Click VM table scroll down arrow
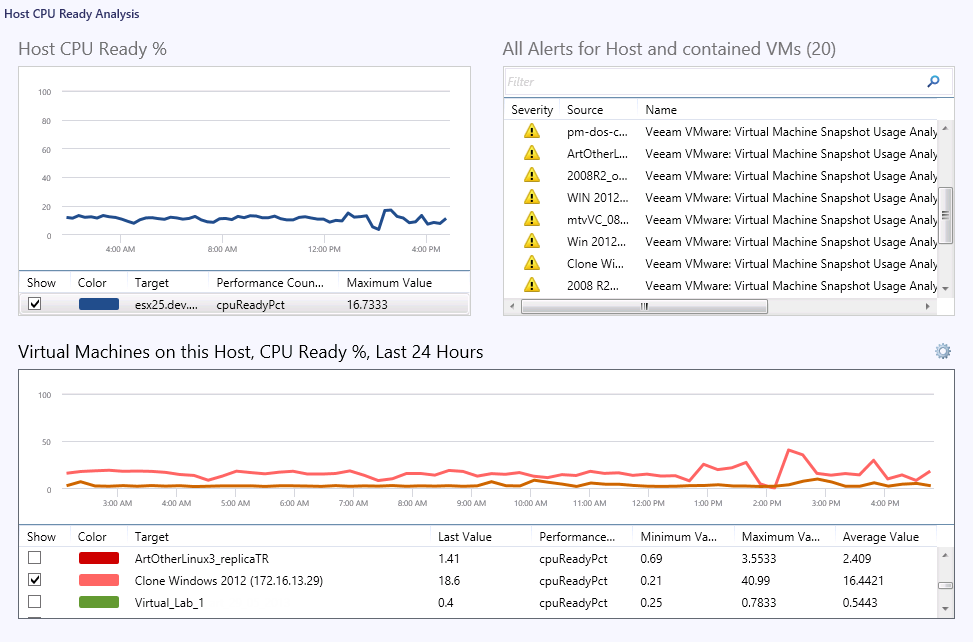Screen dimensions: 973x642 click(945, 609)
